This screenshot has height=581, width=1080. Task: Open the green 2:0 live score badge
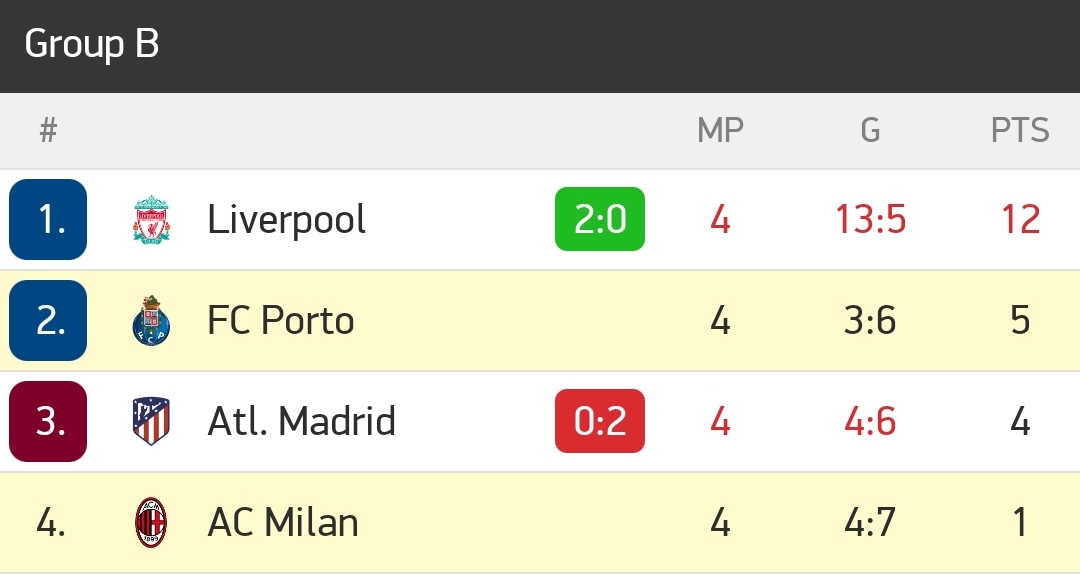pos(600,219)
